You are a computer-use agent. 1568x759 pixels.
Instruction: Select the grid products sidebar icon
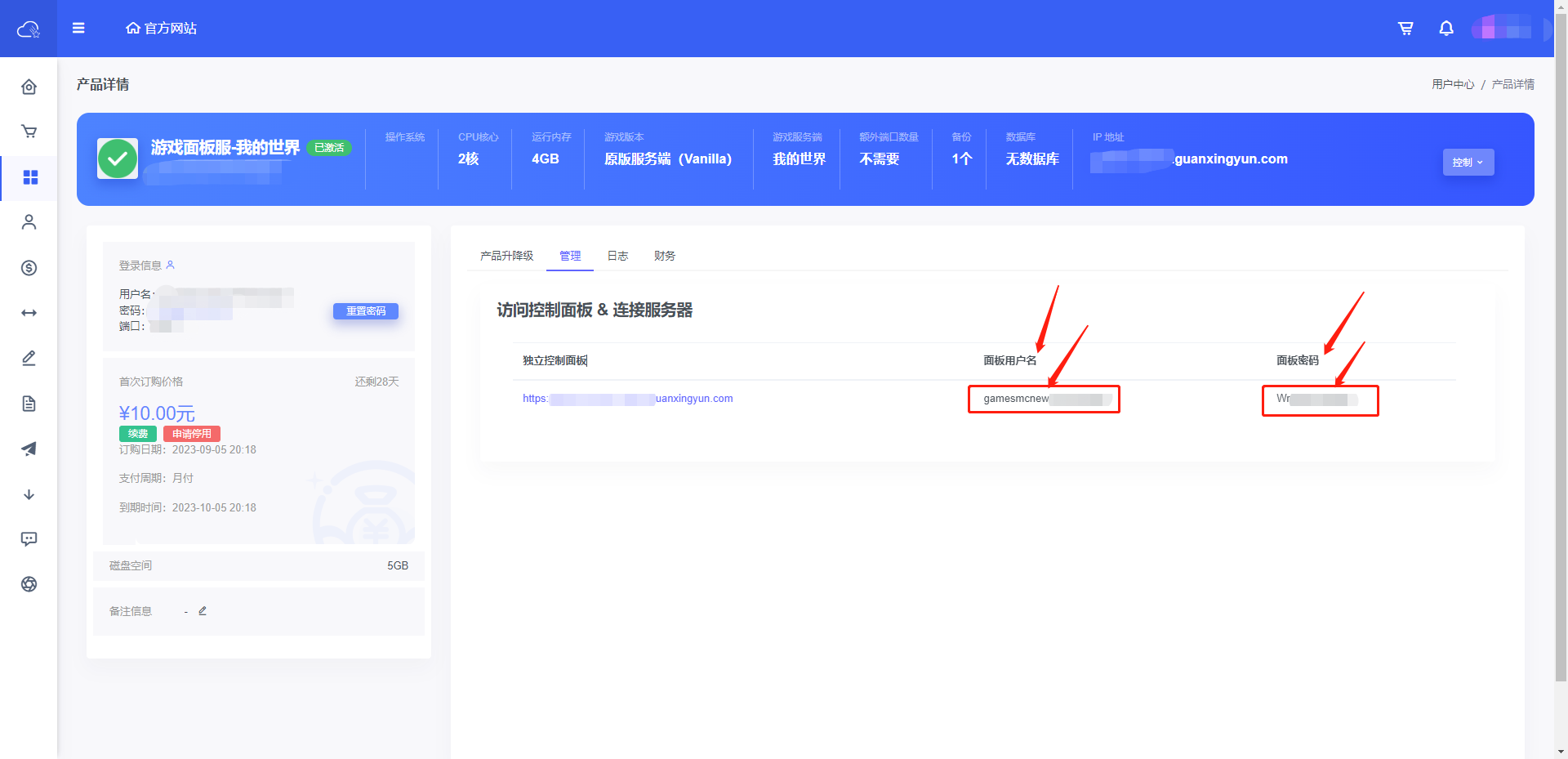[29, 177]
